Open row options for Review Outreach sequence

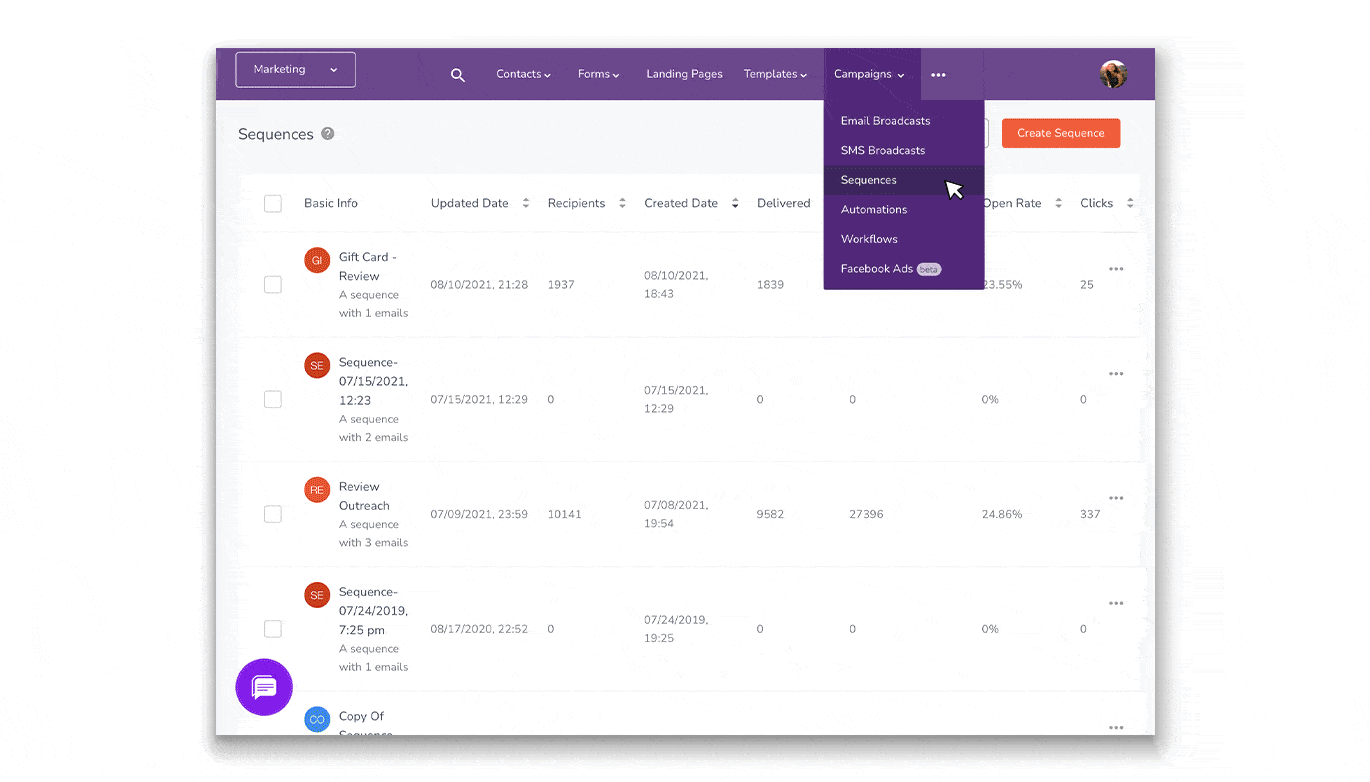(x=1116, y=498)
